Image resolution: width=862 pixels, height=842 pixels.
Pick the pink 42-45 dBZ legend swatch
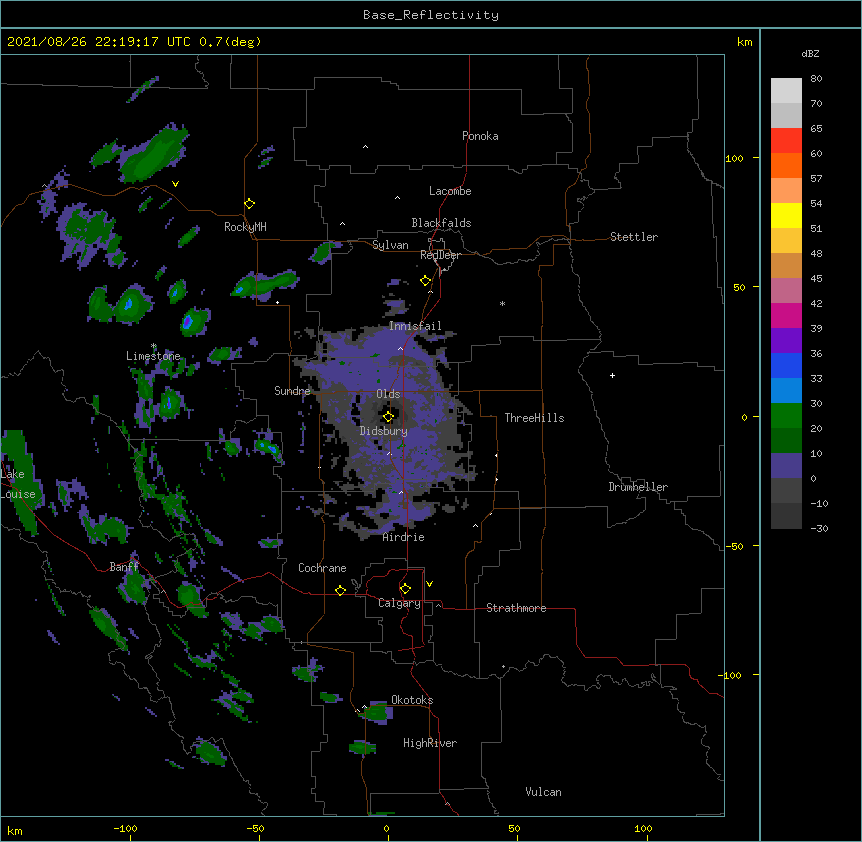tap(786, 290)
